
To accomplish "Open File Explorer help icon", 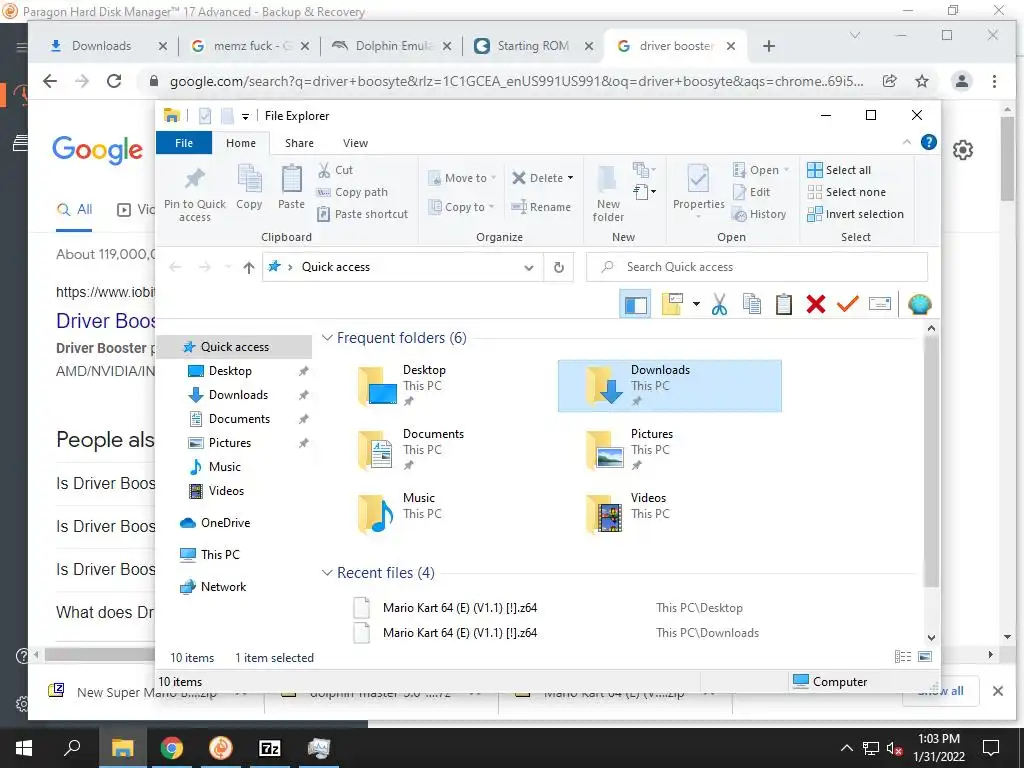I will point(929,142).
